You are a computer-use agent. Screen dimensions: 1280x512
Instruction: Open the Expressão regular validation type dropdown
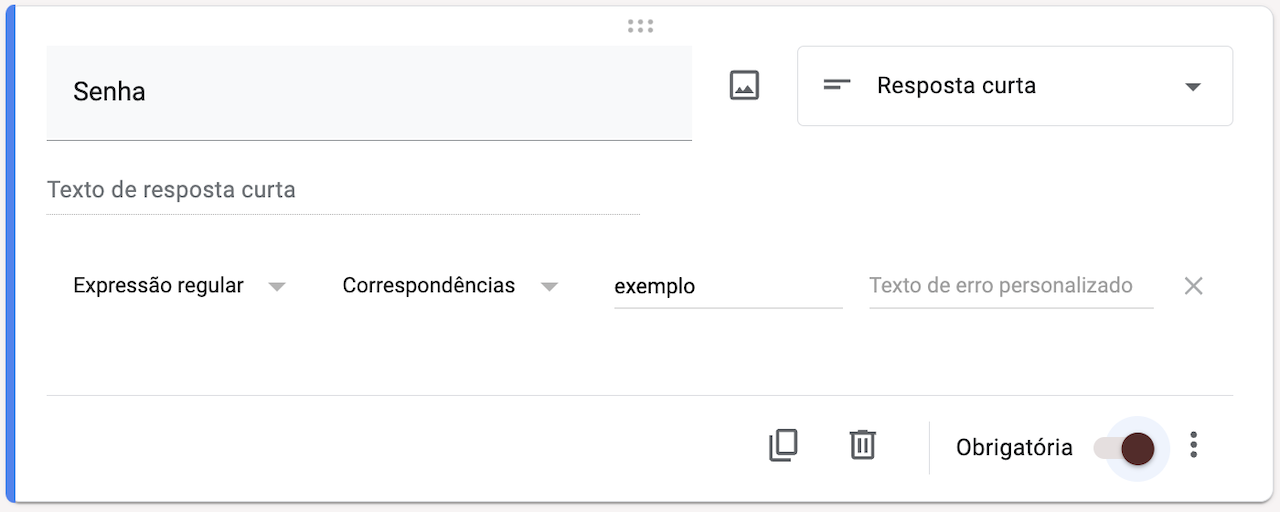point(159,286)
